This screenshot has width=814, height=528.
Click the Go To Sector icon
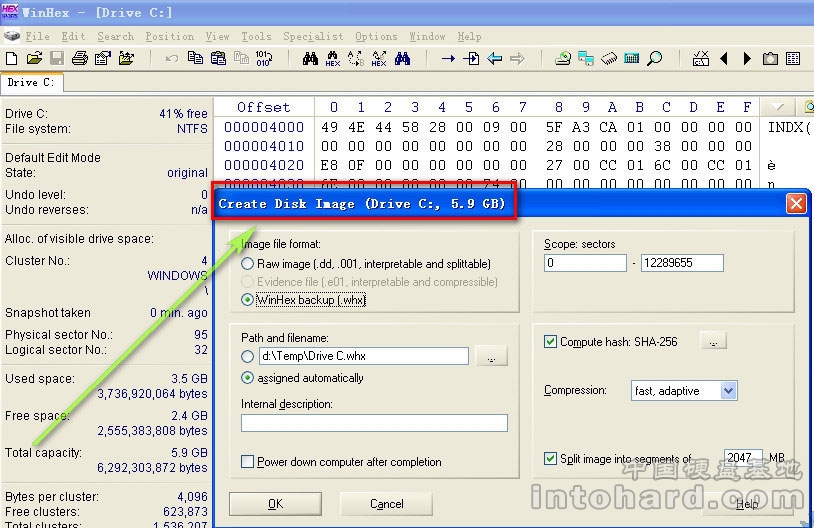471,58
